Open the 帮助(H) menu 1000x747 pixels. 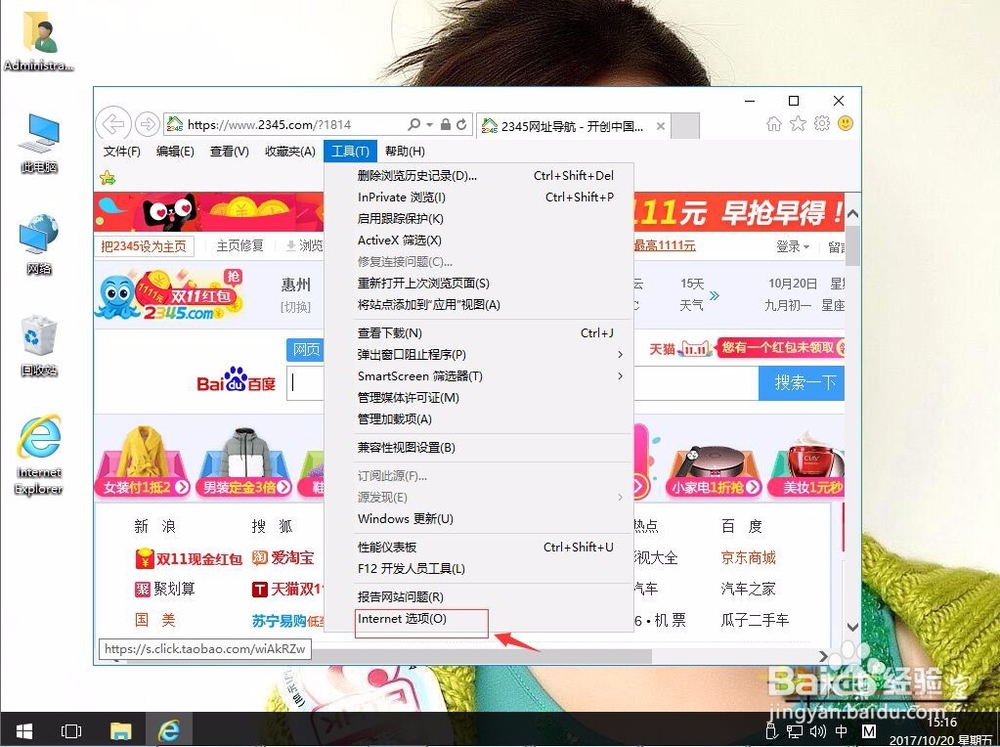(405, 151)
